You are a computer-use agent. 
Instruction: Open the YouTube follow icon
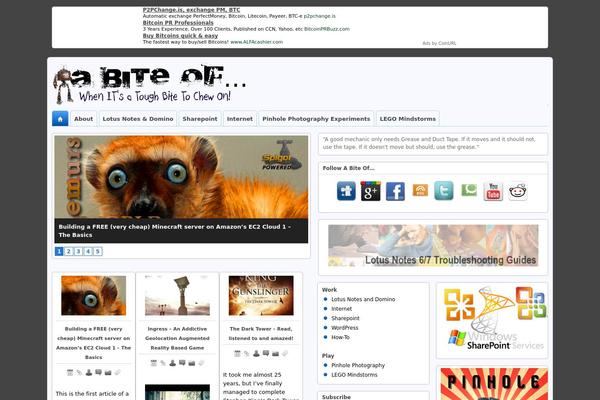(493, 191)
